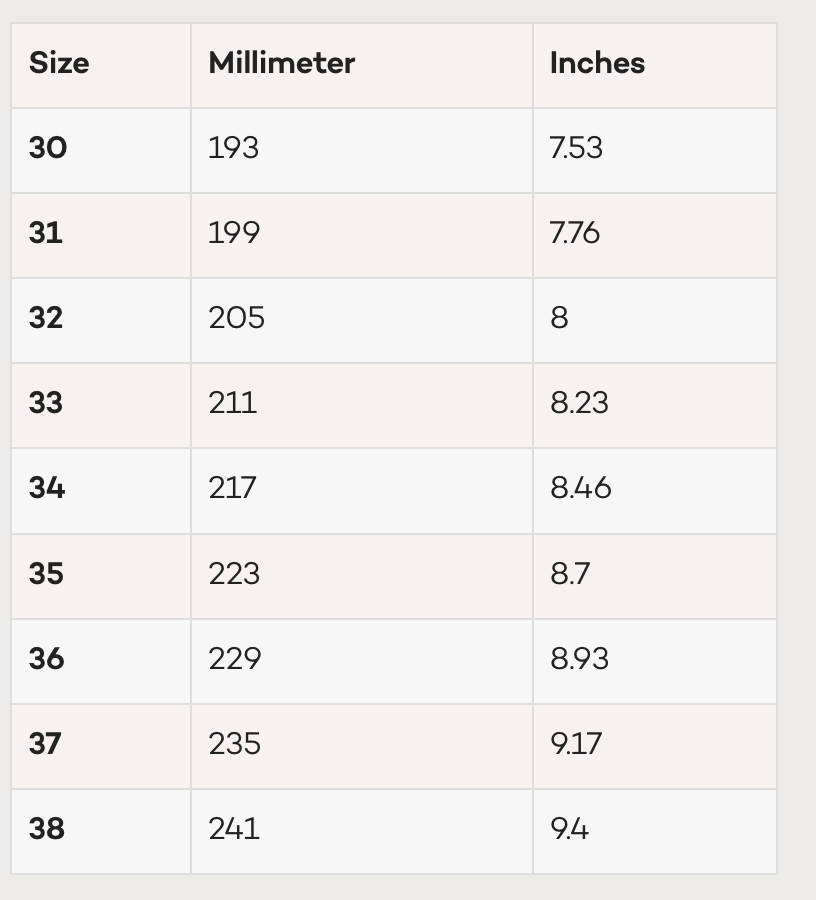Click the 7.53 inches cell
The height and width of the screenshot is (900, 816).
576,148
